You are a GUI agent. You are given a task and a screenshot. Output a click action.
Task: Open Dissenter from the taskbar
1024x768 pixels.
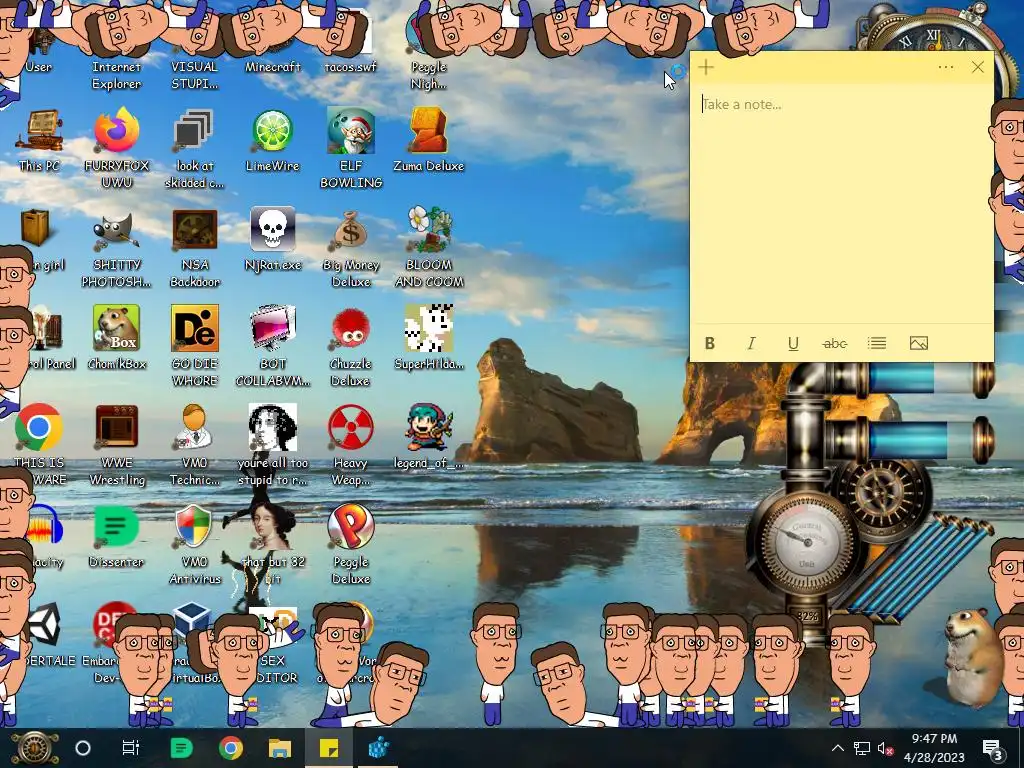click(181, 748)
